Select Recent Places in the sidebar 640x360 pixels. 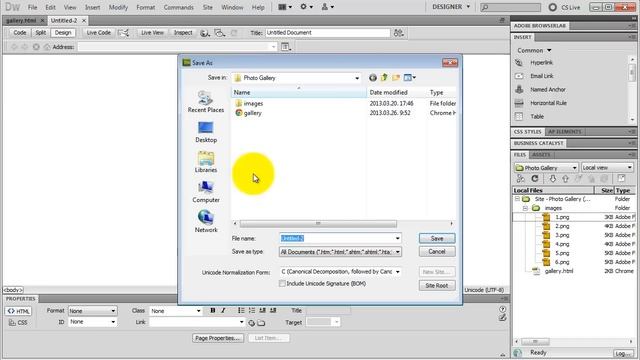[206, 102]
